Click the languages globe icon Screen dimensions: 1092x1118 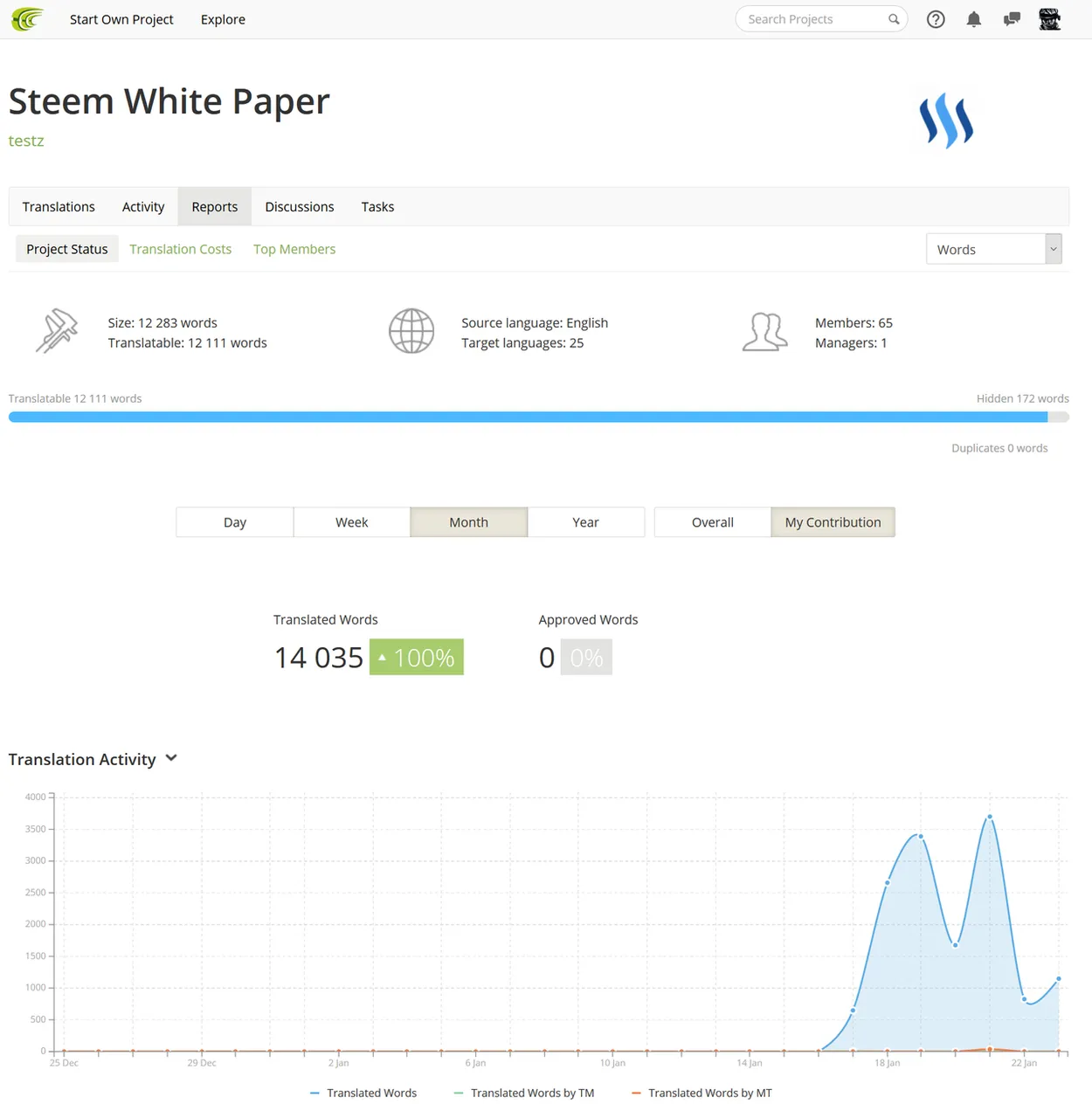[x=411, y=331]
